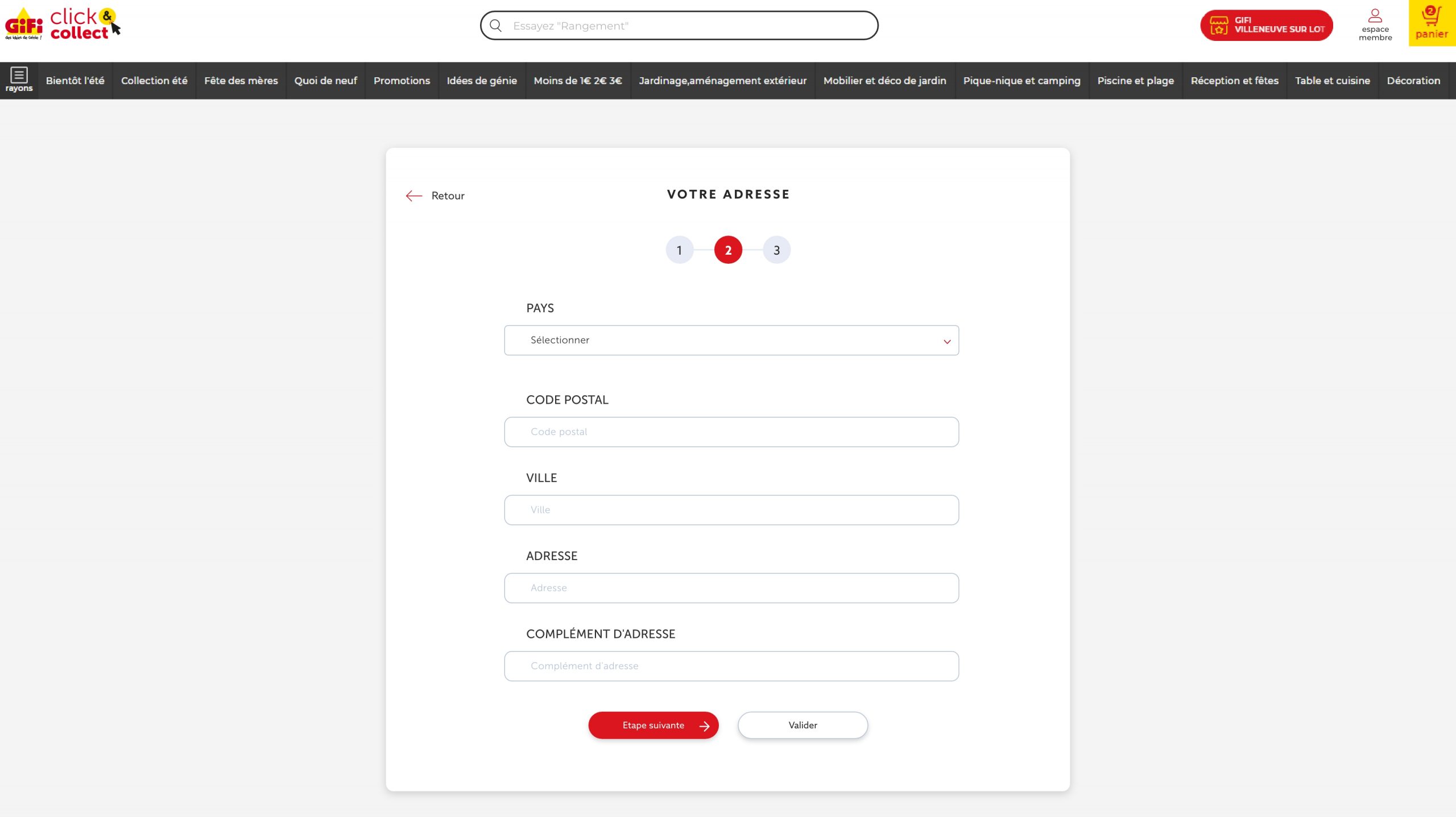Click the Etape suivante button

653,725
